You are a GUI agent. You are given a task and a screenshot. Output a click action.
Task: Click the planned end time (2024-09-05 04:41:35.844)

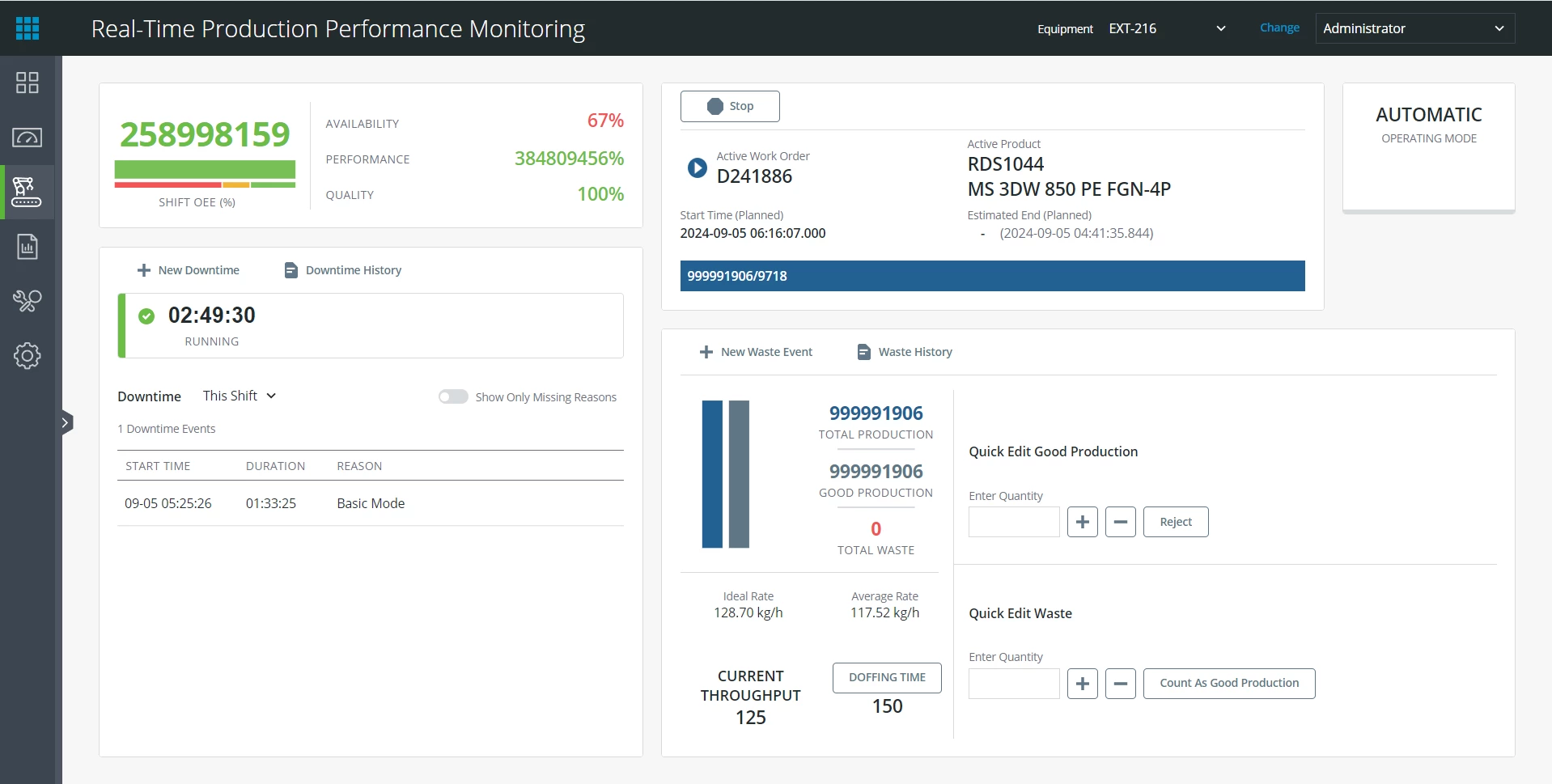[x=1076, y=233]
